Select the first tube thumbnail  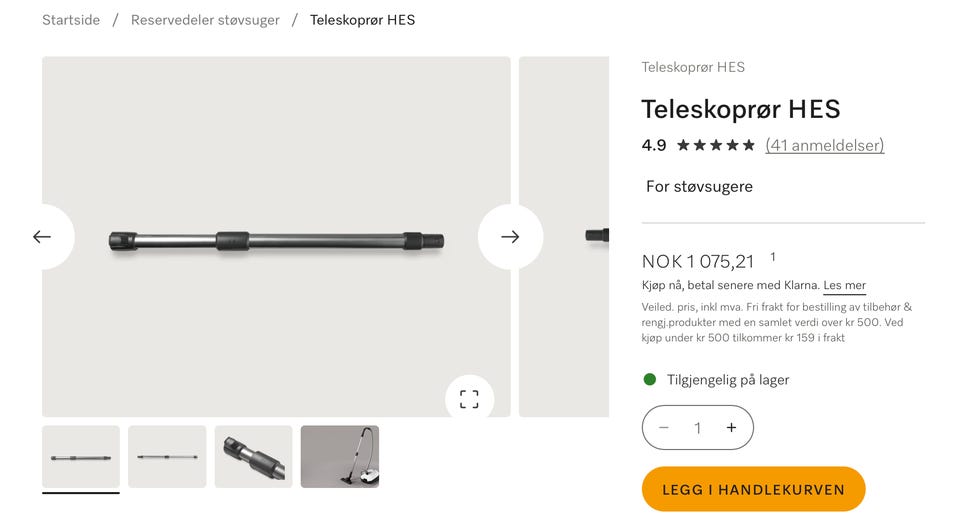click(81, 457)
